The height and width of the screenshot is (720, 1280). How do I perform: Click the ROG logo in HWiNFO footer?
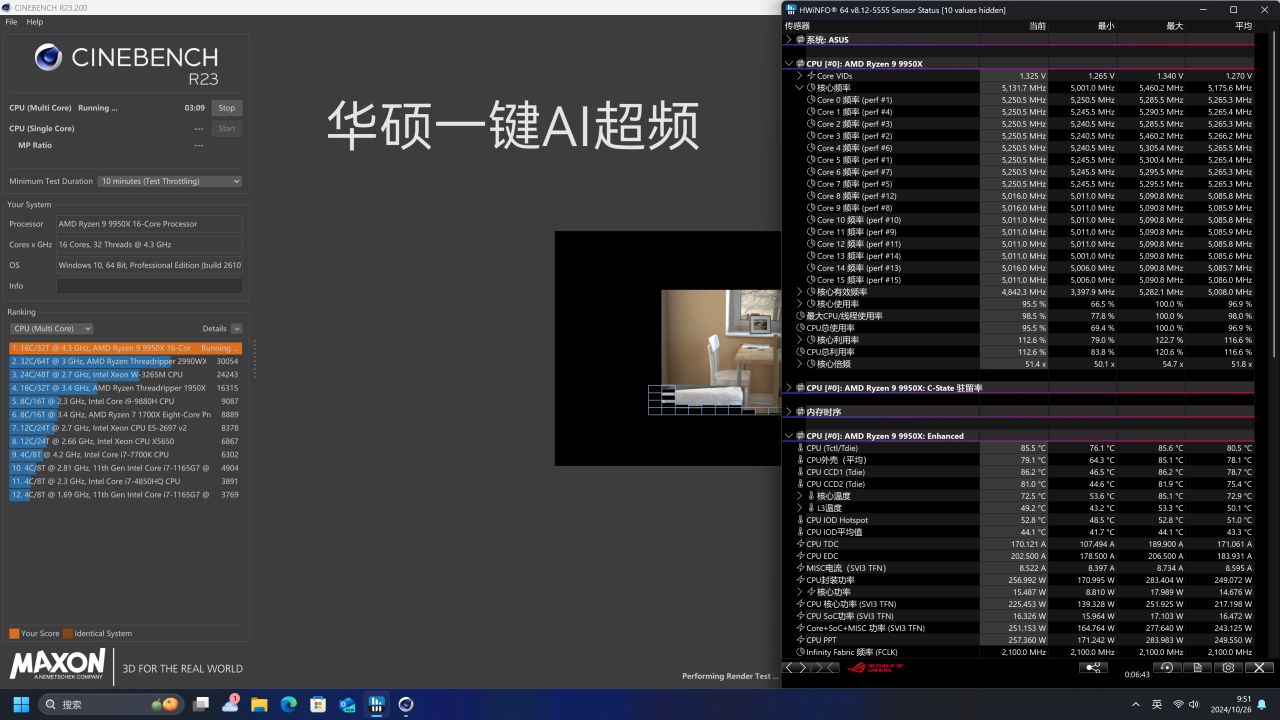pyautogui.click(x=874, y=668)
